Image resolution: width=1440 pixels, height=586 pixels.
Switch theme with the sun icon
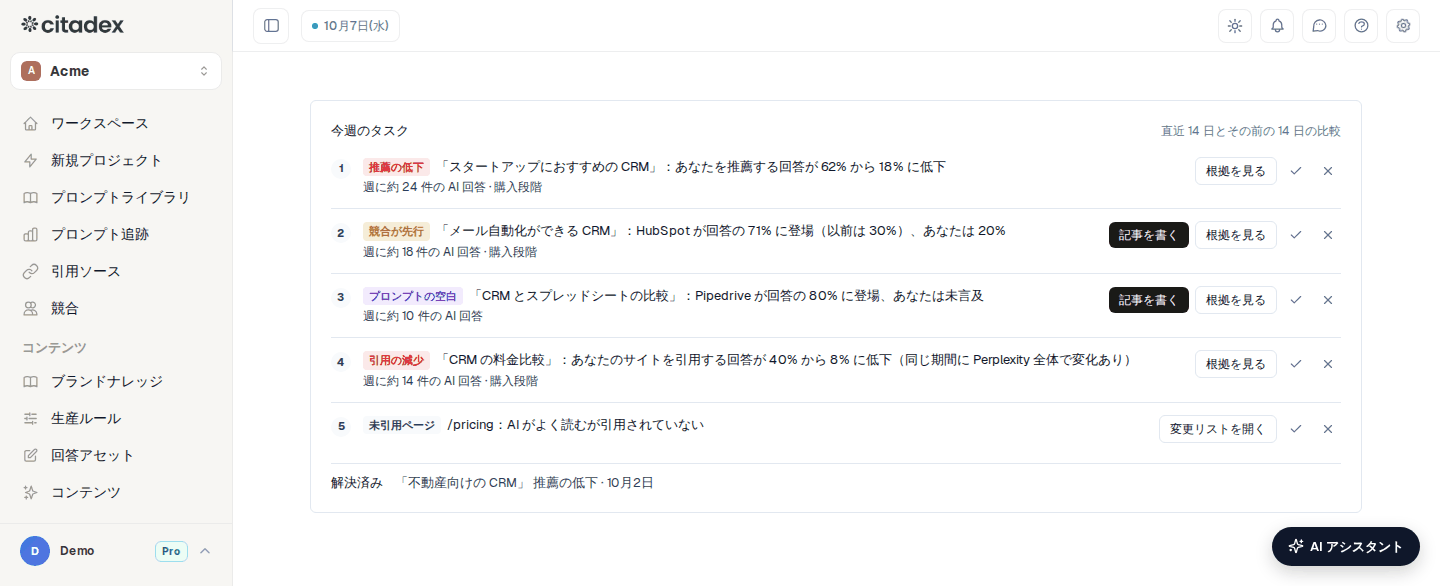click(1235, 26)
